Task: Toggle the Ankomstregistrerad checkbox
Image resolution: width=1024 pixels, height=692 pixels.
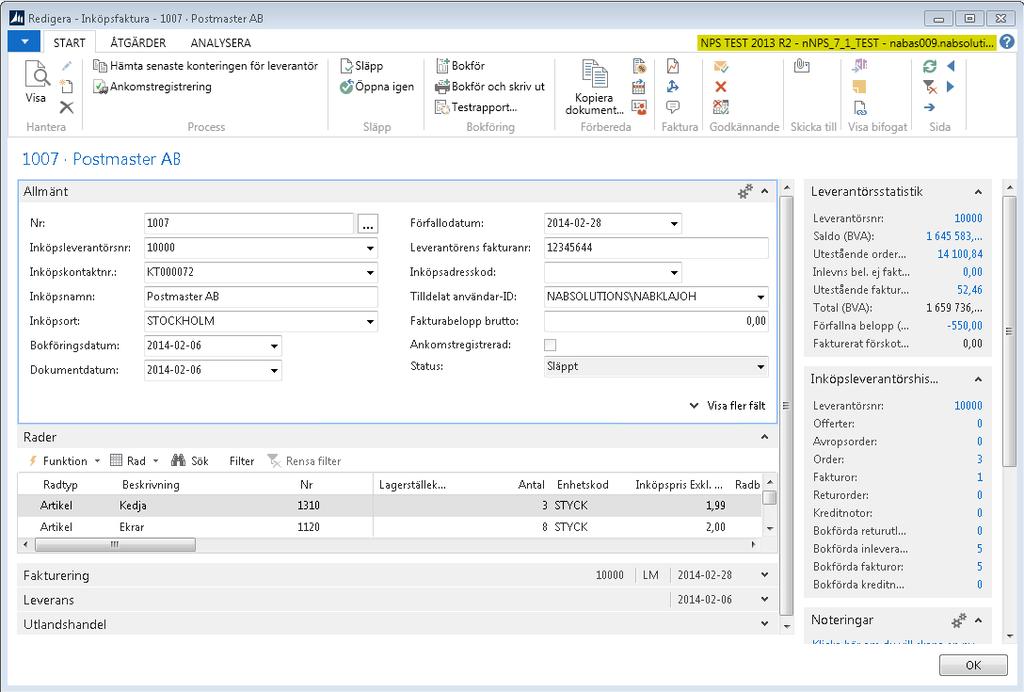Action: 551,345
